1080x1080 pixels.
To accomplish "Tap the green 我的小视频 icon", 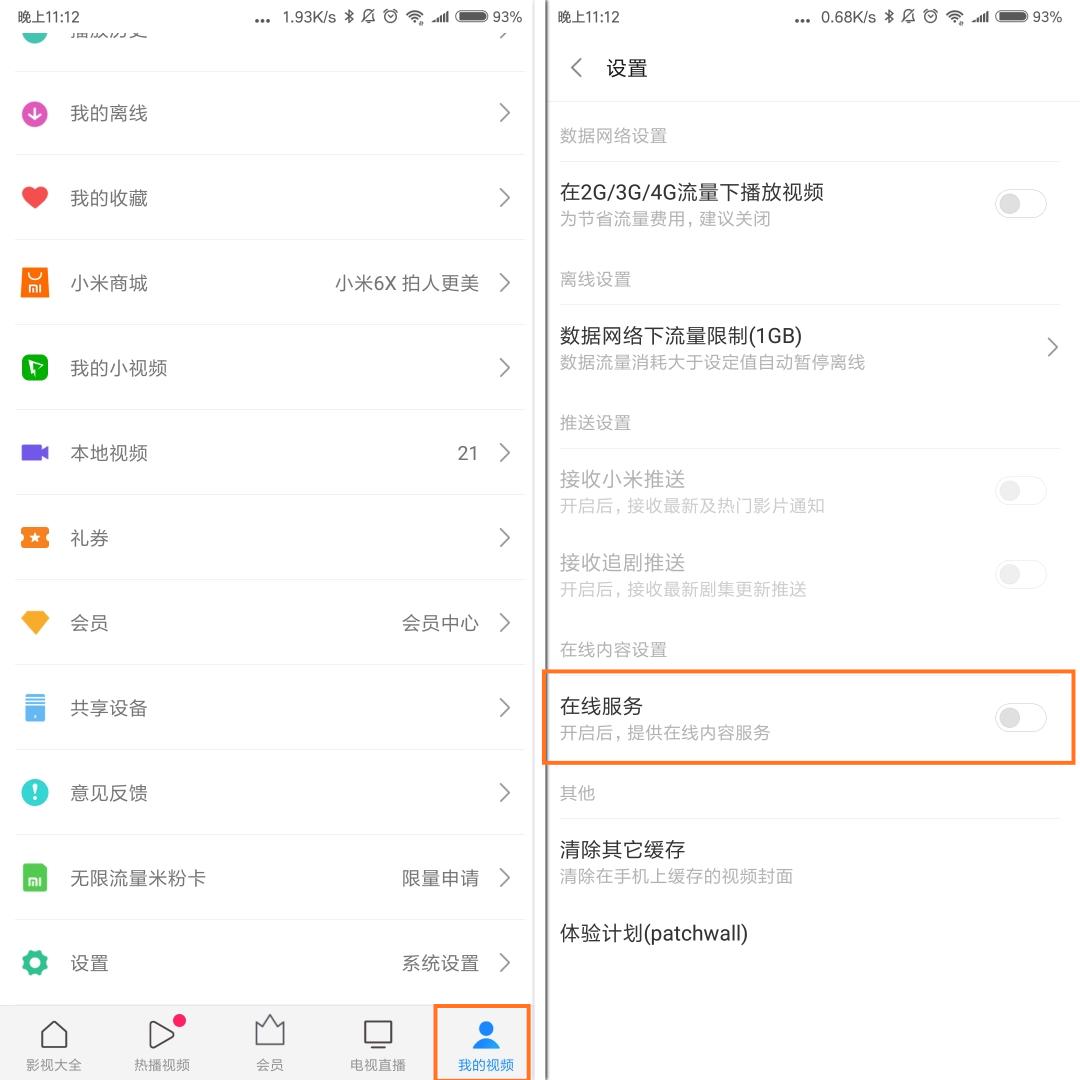I will 34,367.
